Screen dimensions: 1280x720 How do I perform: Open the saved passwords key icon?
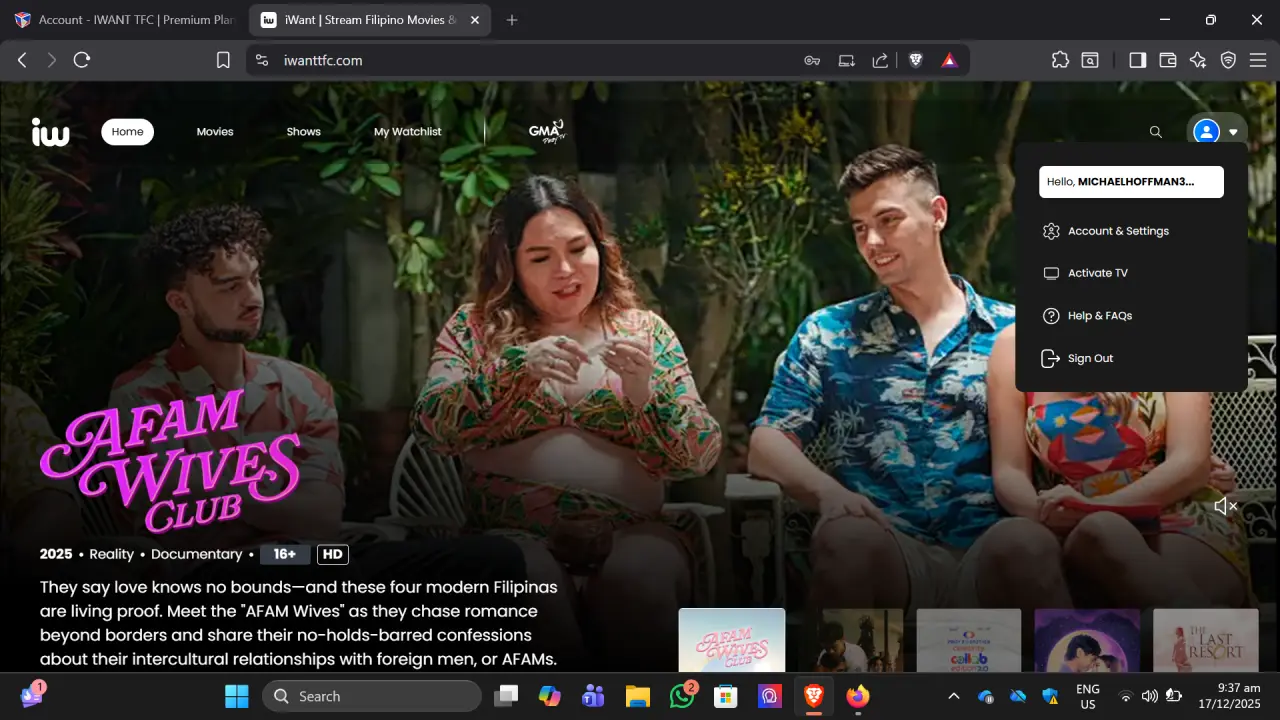(x=812, y=60)
